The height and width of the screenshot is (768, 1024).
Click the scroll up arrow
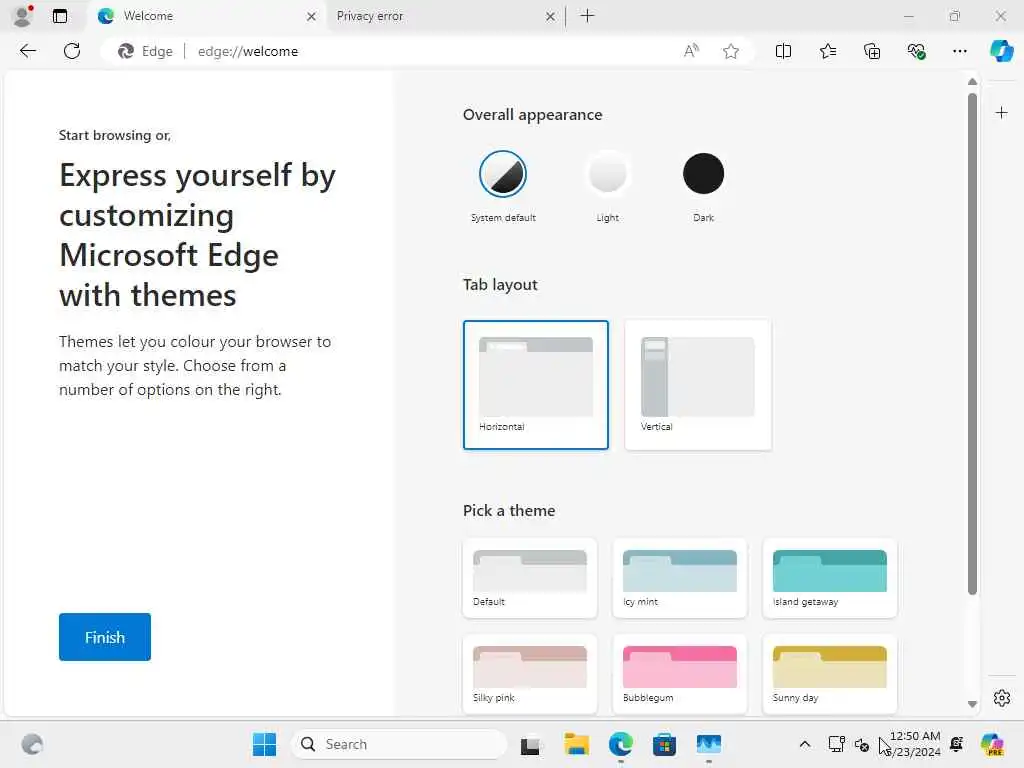(972, 82)
